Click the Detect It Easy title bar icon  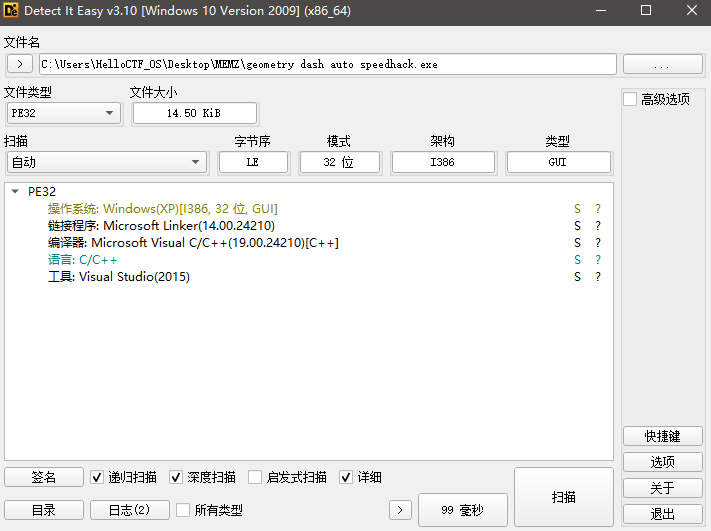click(11, 10)
